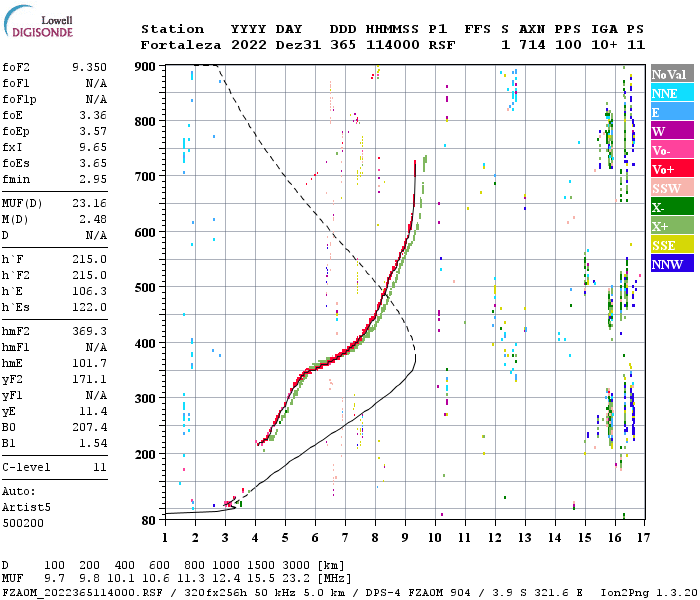This screenshot has height=600, width=700.
Task: Click the foF2 value 9.350
Action: 89,67
